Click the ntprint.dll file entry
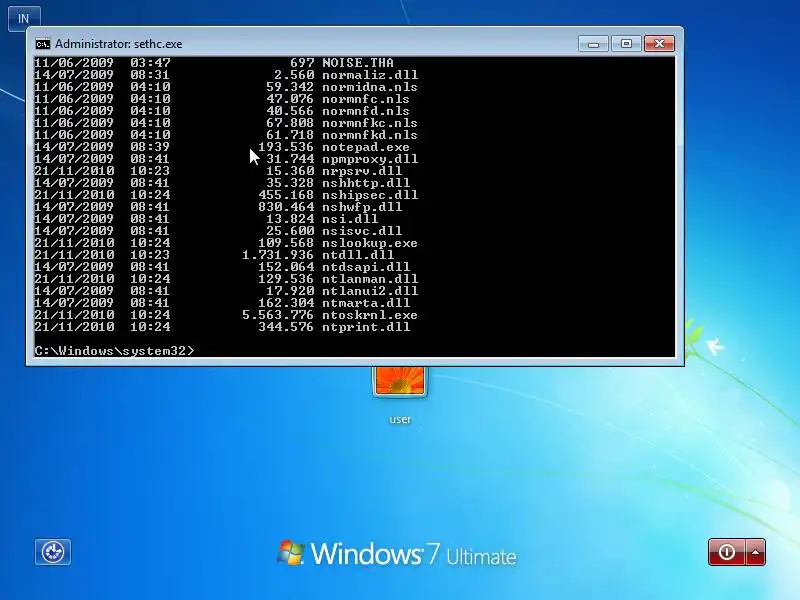The width and height of the screenshot is (800, 600). click(366, 327)
